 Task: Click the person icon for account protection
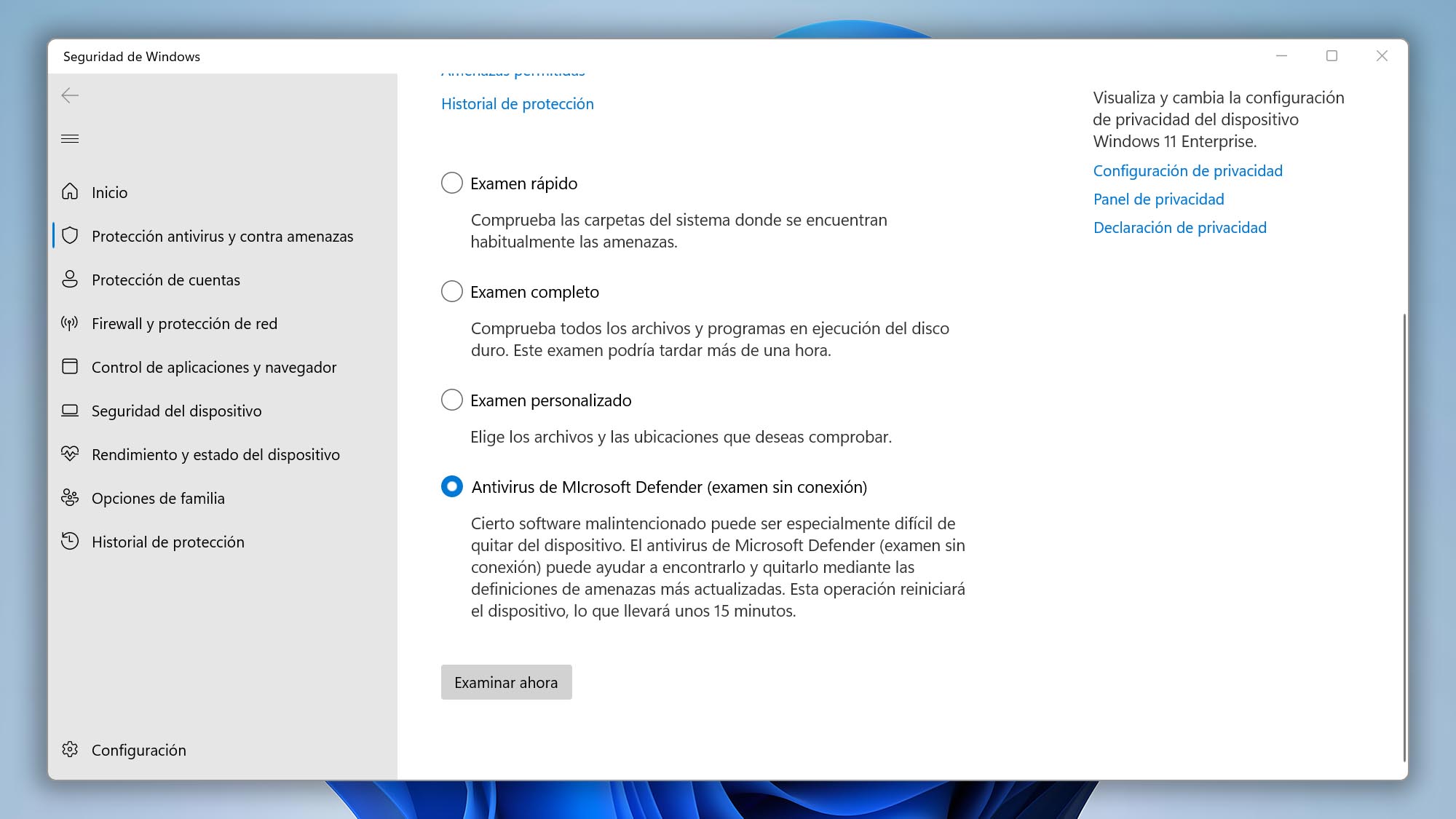70,279
